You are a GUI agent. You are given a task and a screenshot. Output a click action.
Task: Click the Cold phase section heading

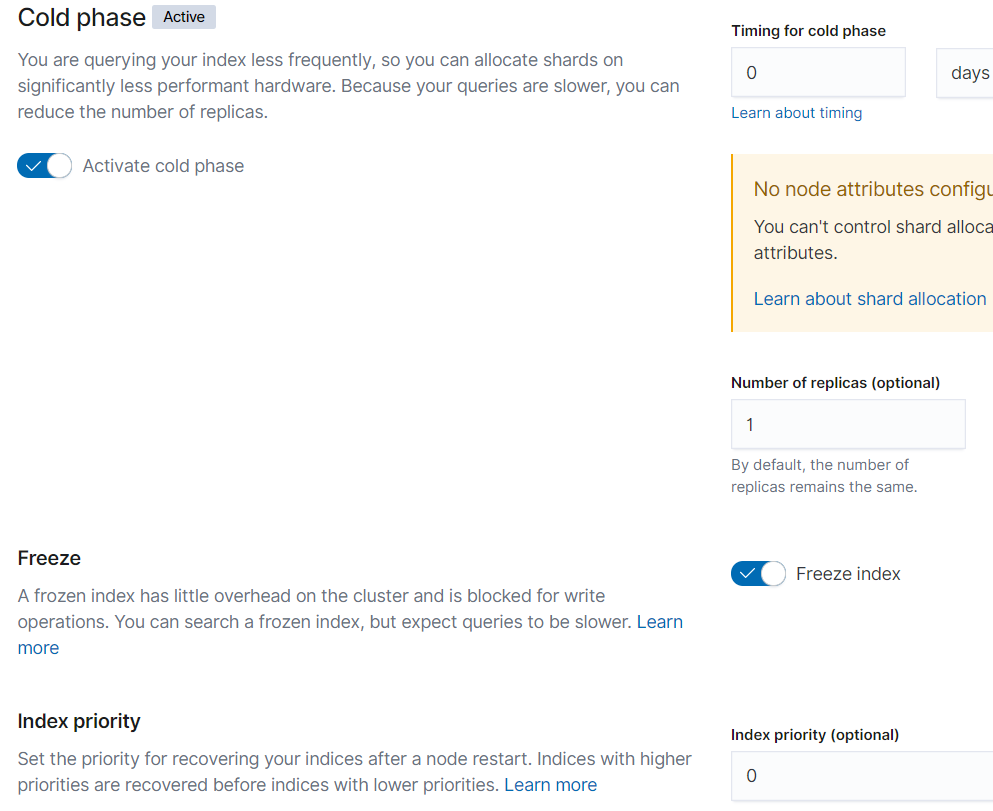[x=82, y=17]
